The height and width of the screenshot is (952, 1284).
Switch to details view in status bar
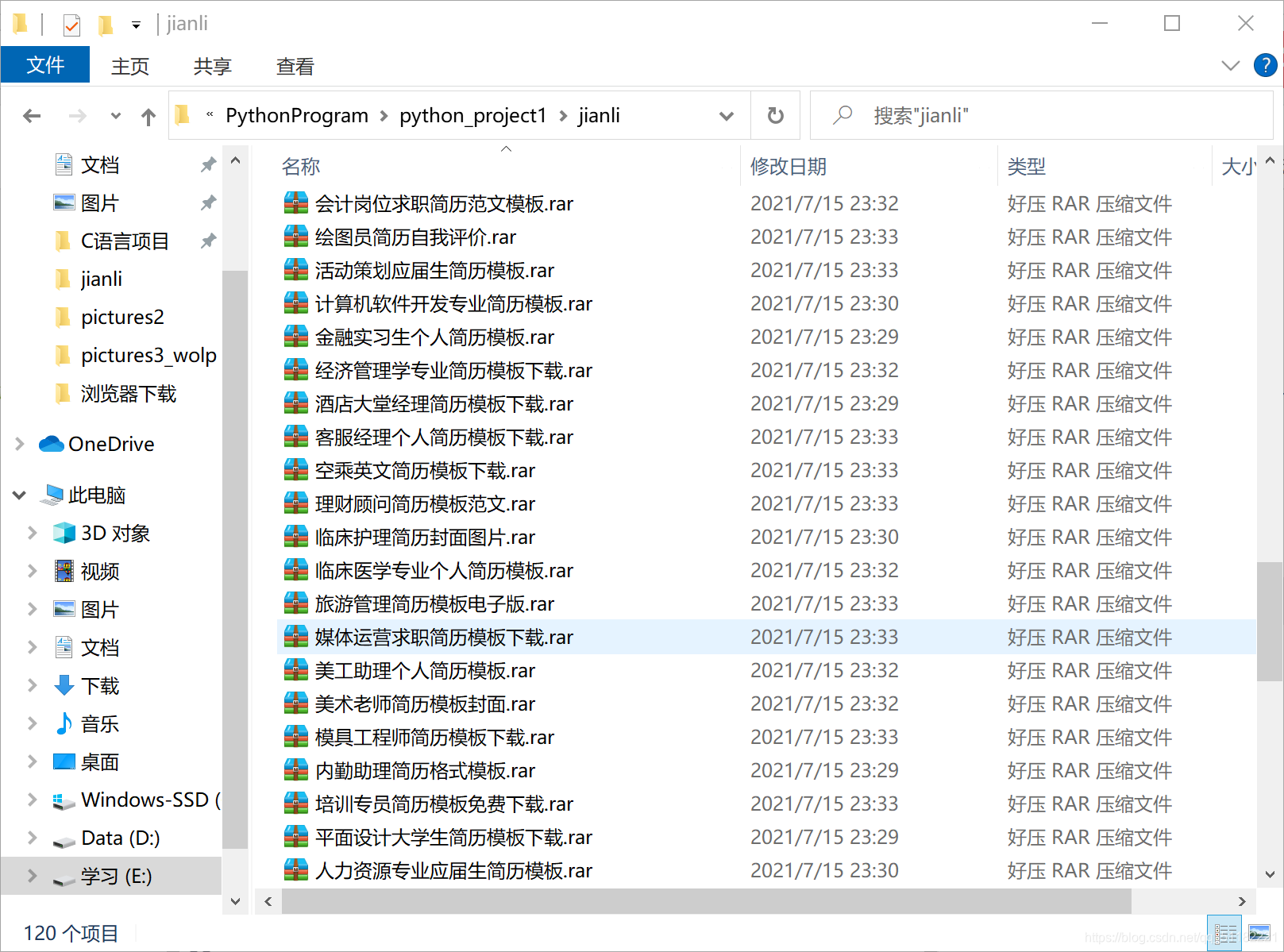coord(1224,933)
